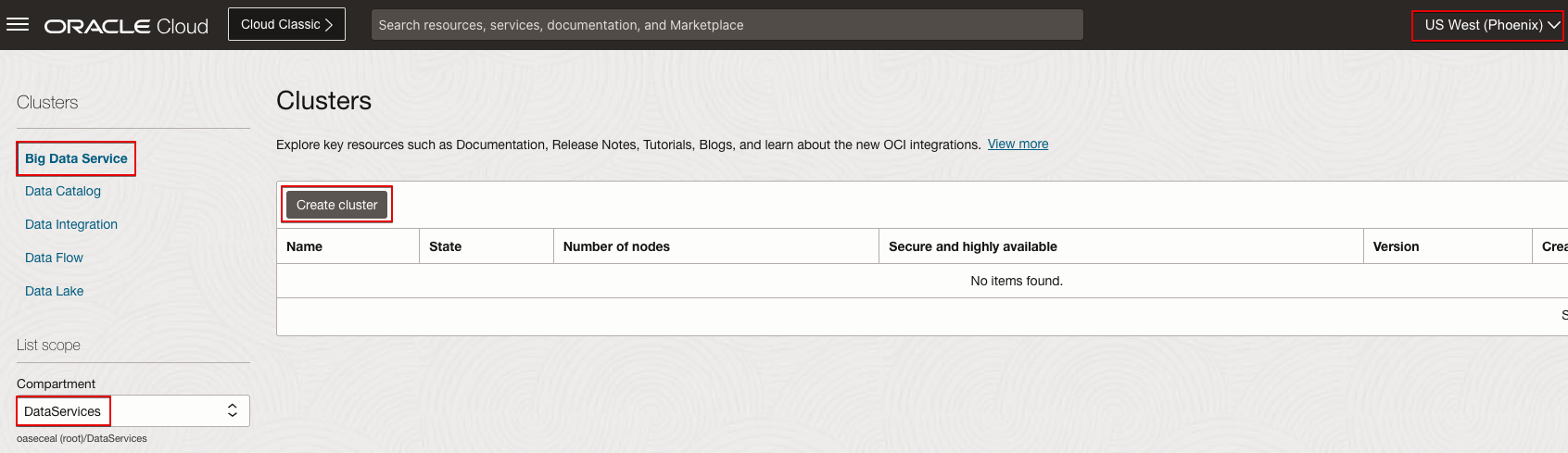Click the Version column header
The height and width of the screenshot is (453, 1568).
(1396, 246)
